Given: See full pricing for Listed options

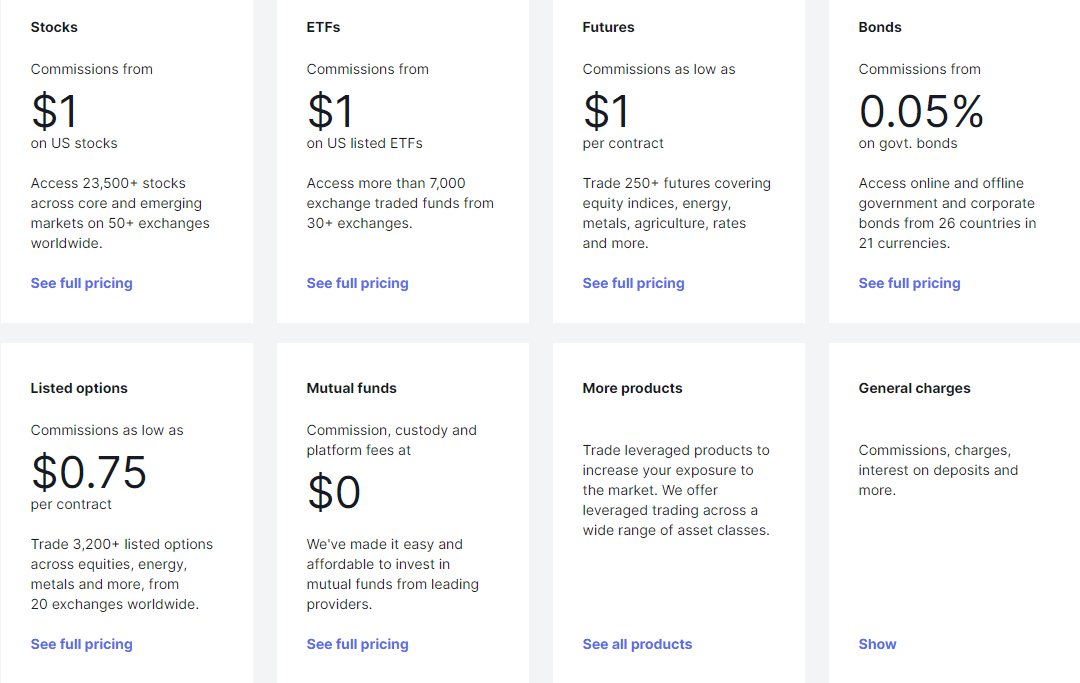Looking at the screenshot, I should 81,644.
